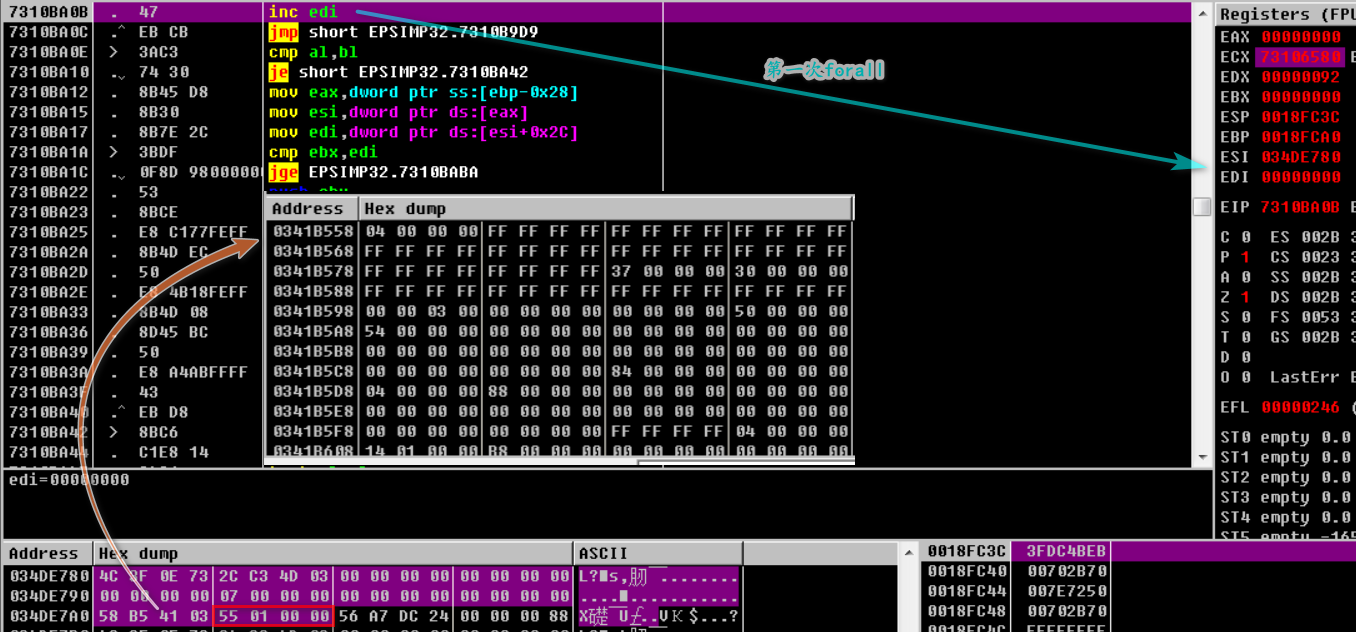Viewport: 1356px width, 632px height.
Task: Click the Address header in floating hex dump
Action: 310,208
